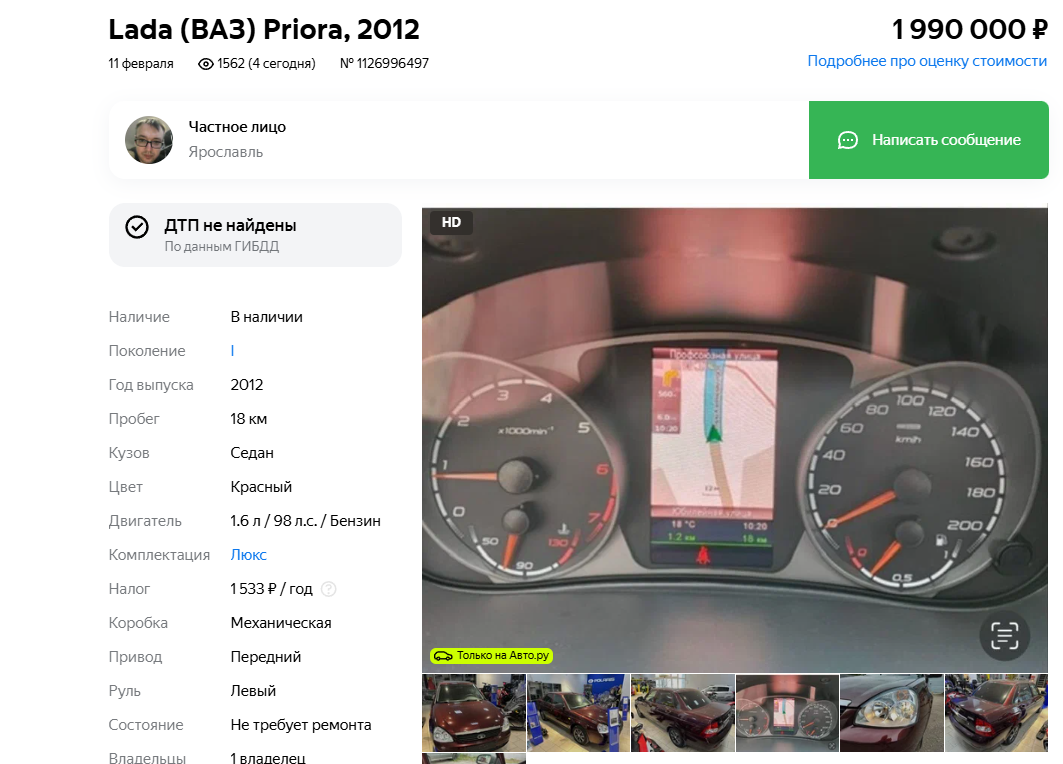Click the Написать сообщение button

click(x=929, y=140)
